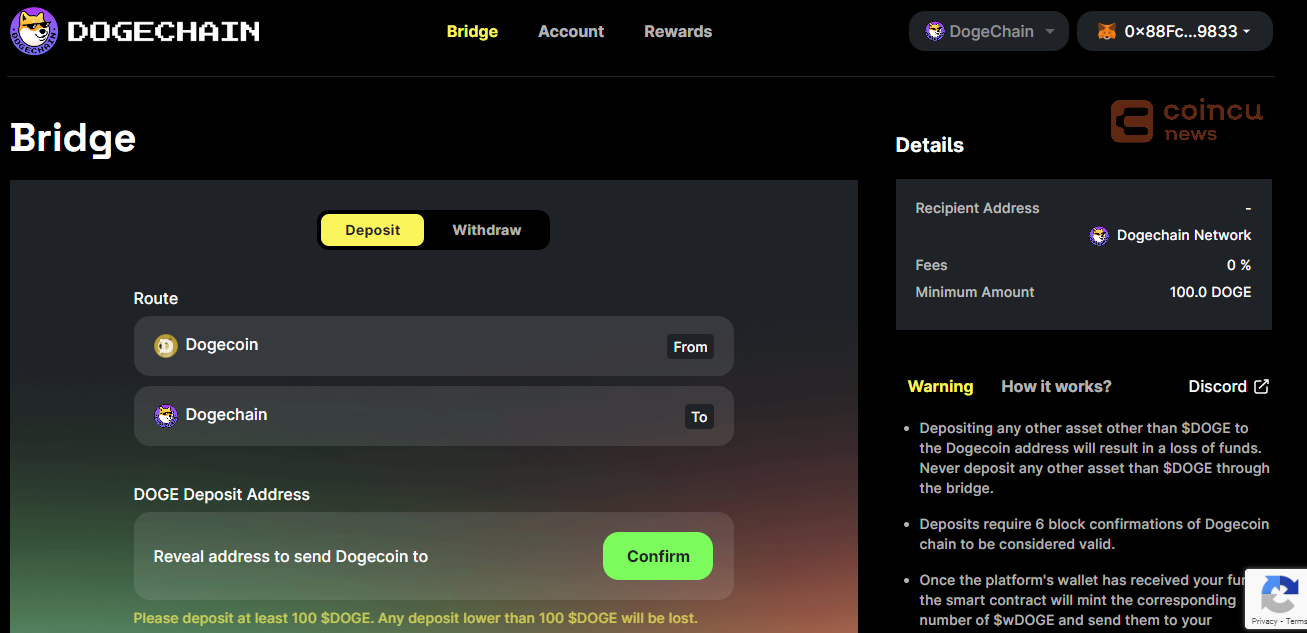Switch to the Withdraw option
The height and width of the screenshot is (633, 1307).
tap(487, 230)
